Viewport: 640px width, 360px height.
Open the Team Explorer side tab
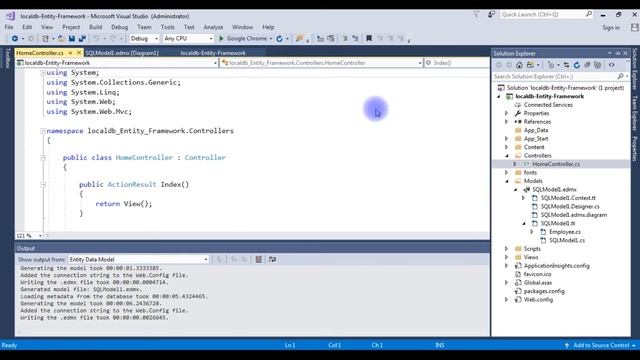point(634,113)
